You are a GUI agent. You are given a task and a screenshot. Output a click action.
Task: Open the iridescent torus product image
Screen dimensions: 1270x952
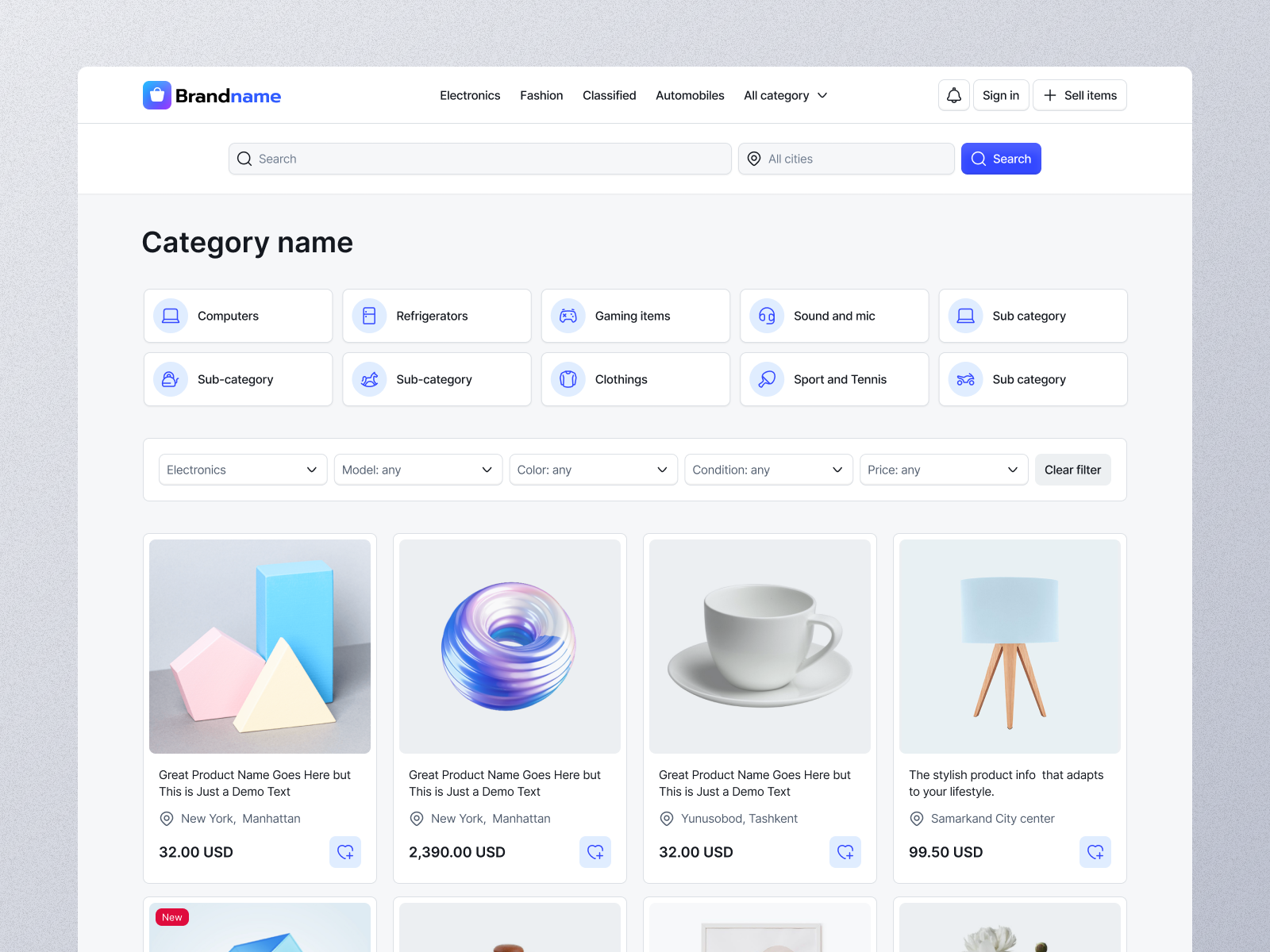click(510, 647)
